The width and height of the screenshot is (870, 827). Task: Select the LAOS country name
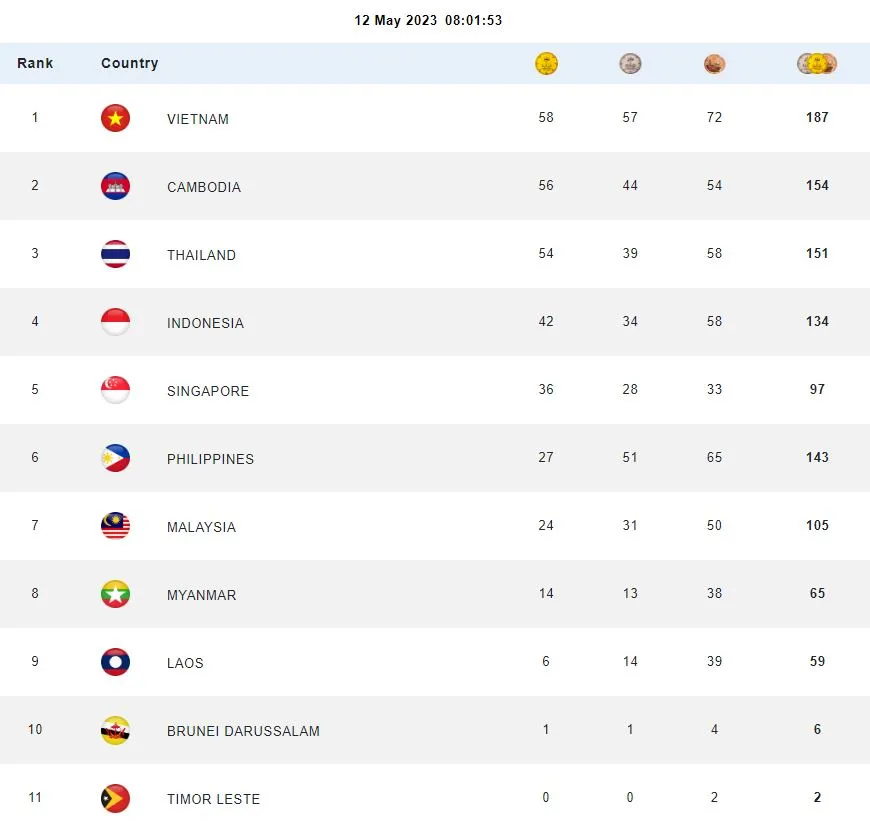(x=185, y=663)
